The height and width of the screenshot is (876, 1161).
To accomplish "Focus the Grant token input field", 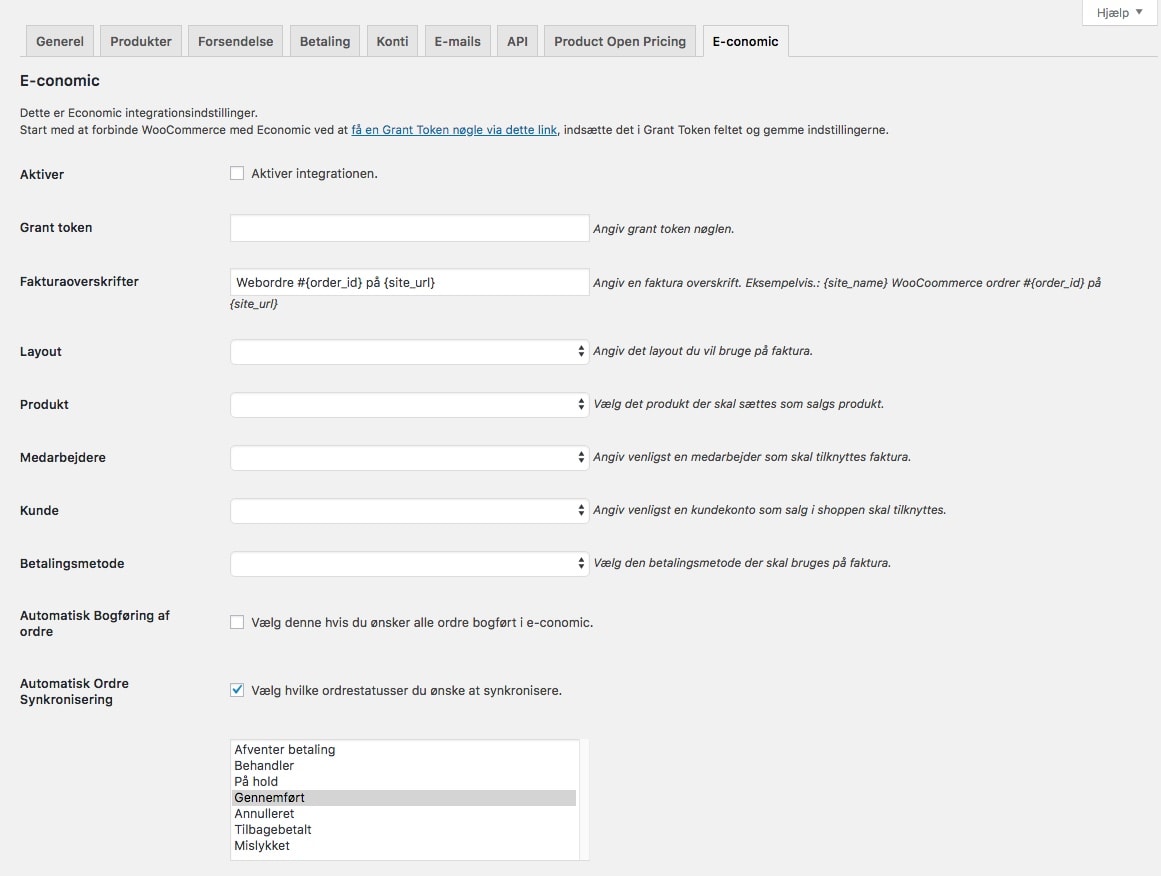I will [409, 228].
